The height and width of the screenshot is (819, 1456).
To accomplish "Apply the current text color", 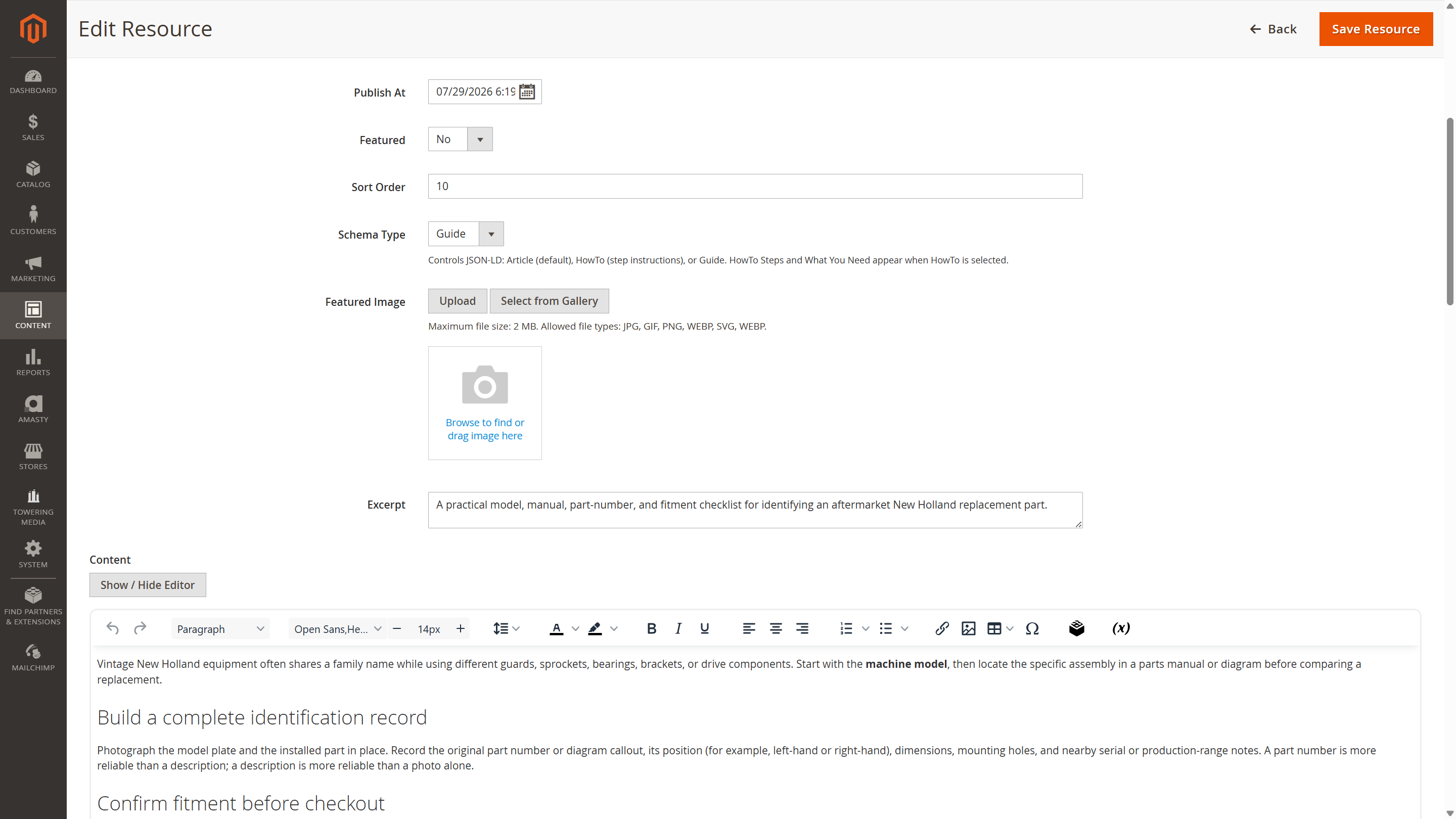I will point(557,628).
